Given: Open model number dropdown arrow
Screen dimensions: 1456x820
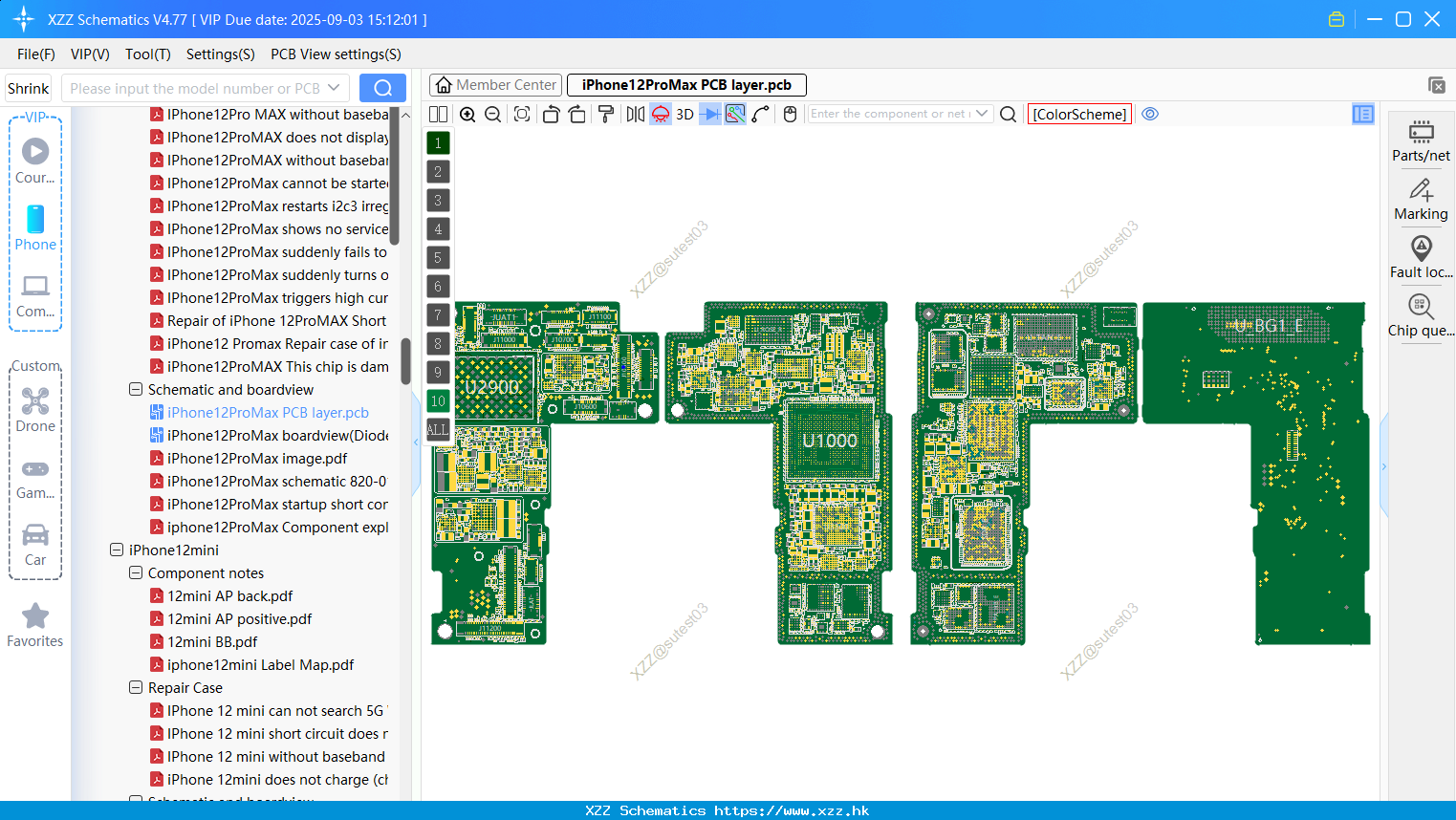Looking at the screenshot, I should (x=334, y=88).
